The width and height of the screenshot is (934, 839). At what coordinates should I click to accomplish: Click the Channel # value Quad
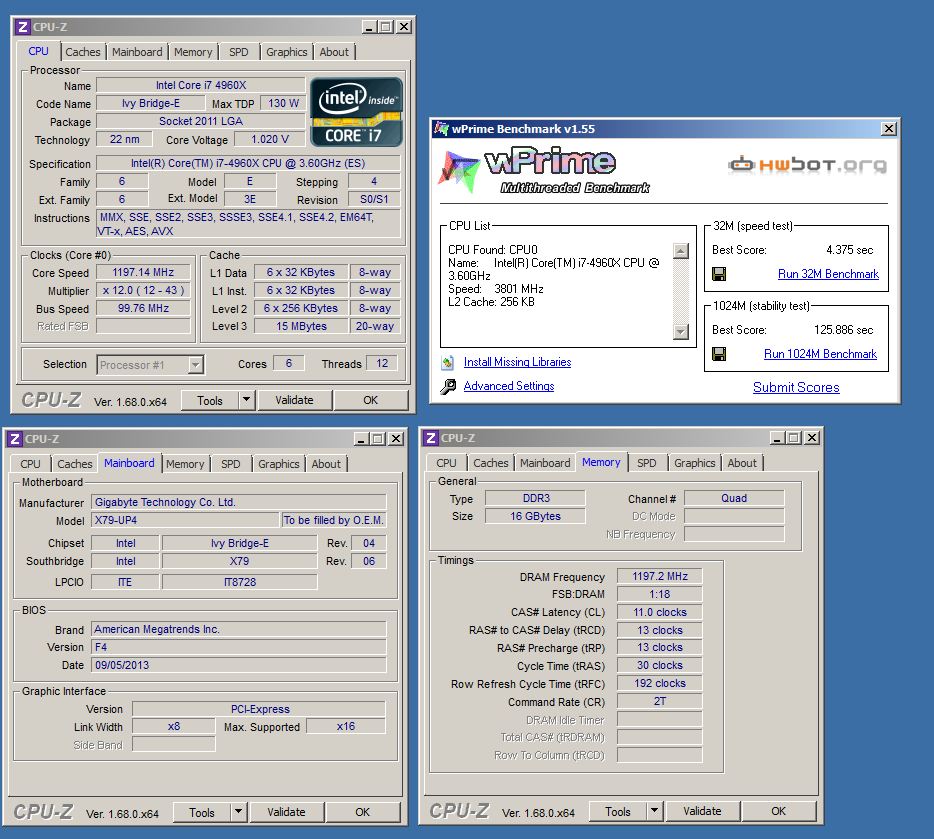[x=734, y=498]
